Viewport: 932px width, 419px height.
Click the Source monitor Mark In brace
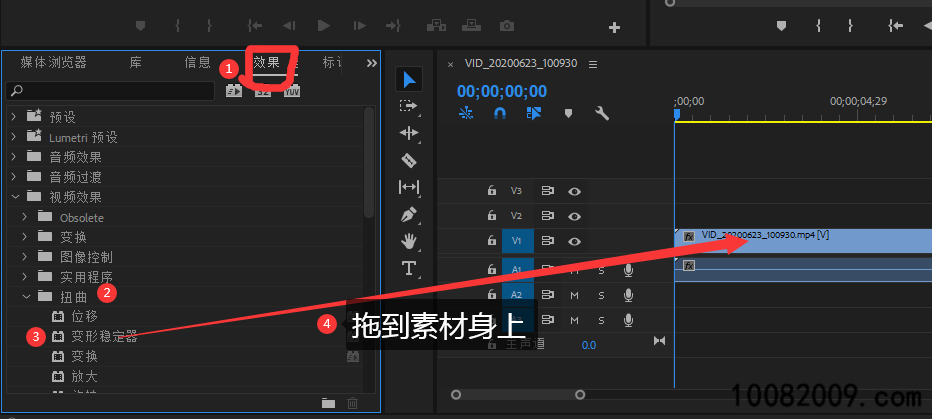(177, 26)
